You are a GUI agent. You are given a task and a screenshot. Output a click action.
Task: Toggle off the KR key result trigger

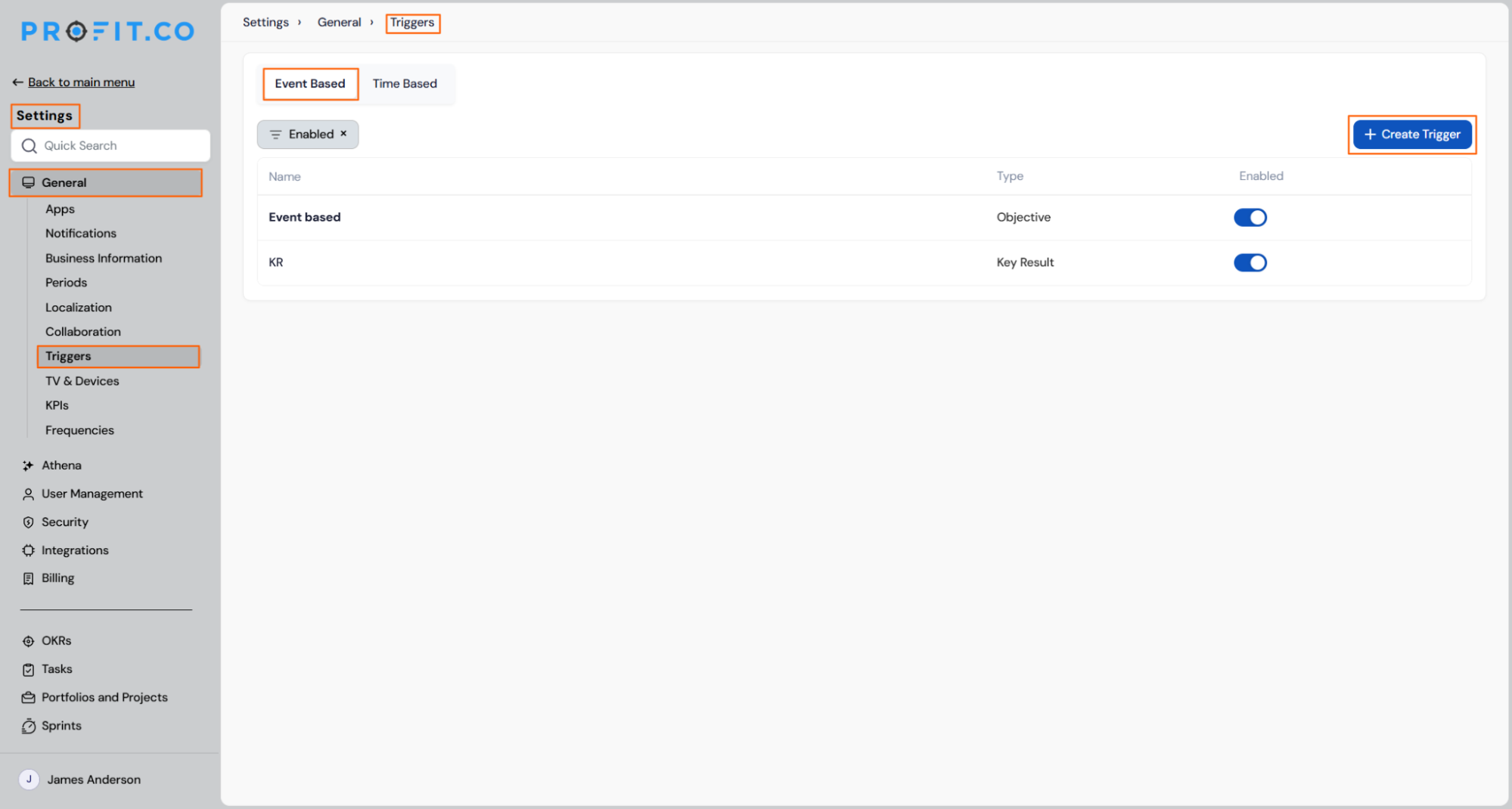1250,262
